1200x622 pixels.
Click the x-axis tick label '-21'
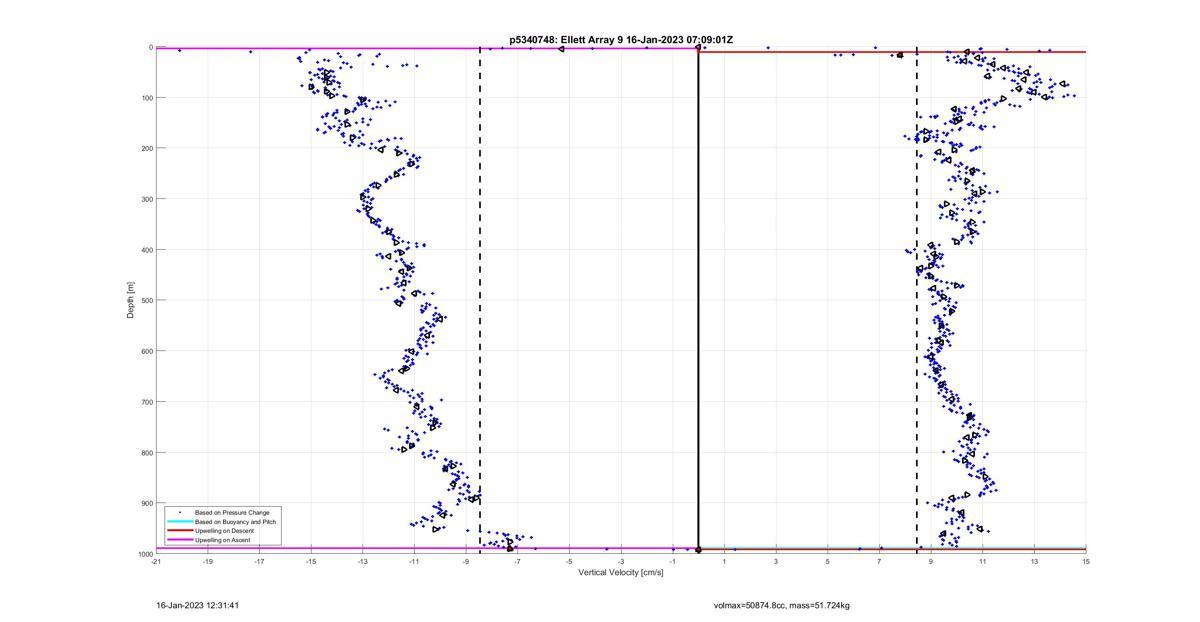(156, 561)
